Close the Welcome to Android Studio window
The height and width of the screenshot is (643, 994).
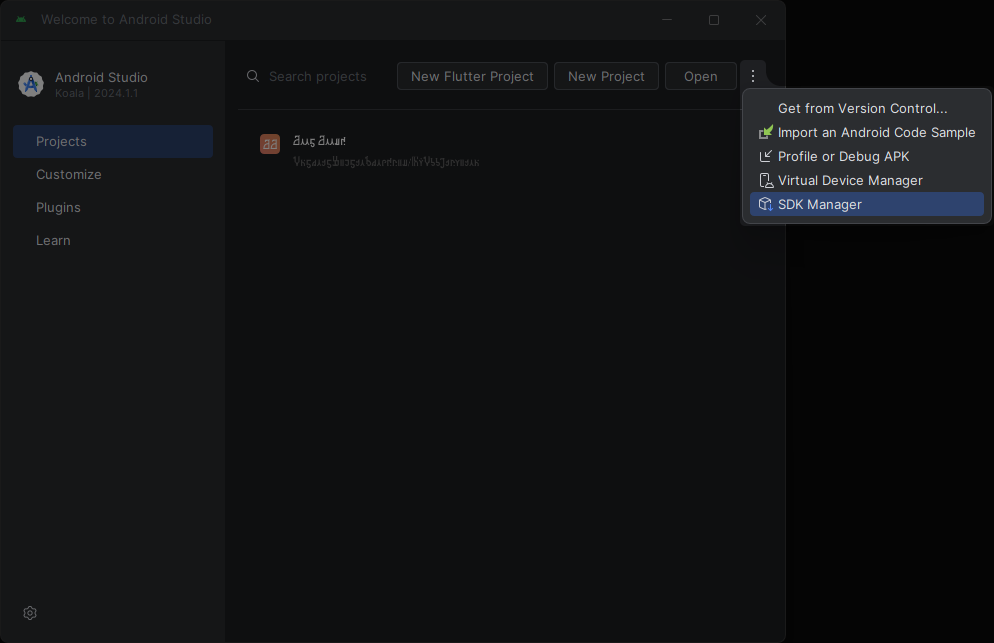point(761,20)
